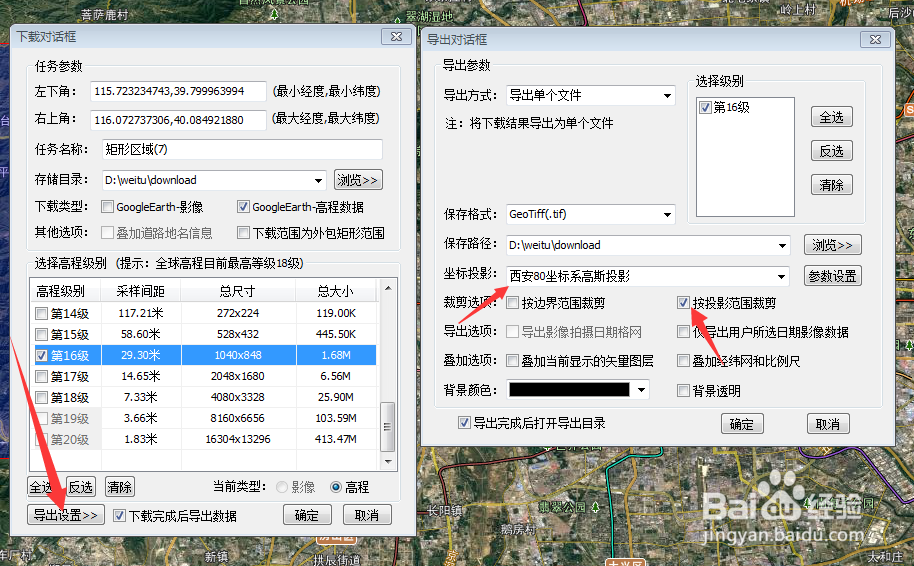Click 清除 in export level selection
The image size is (914, 566).
tap(832, 185)
